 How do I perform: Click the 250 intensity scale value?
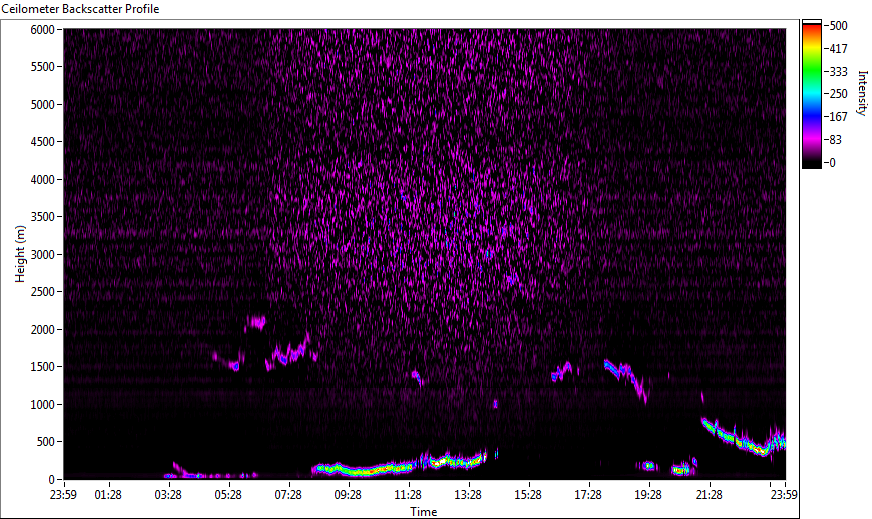click(x=838, y=94)
